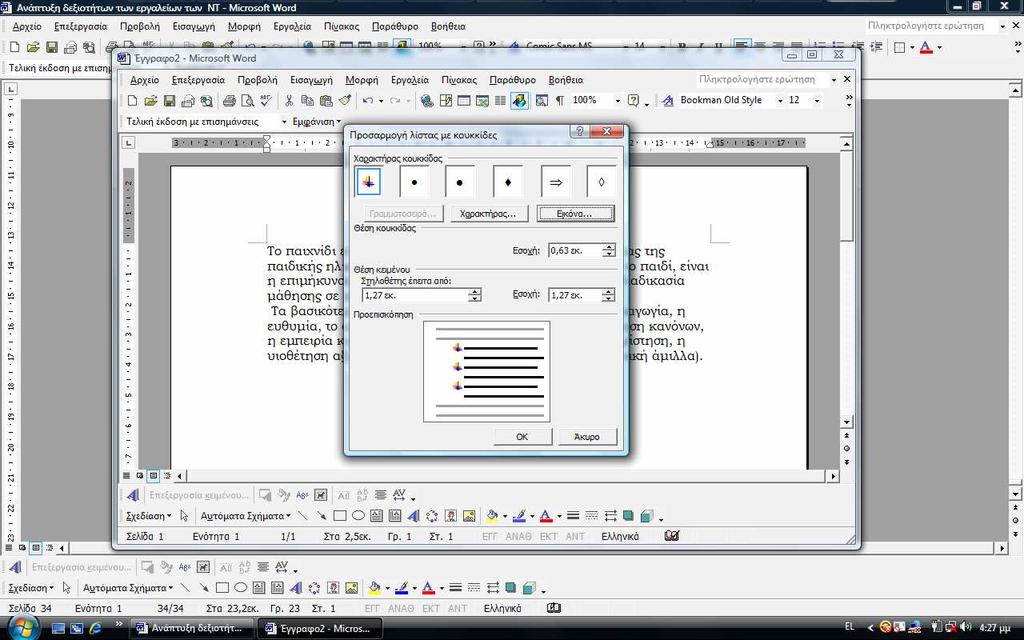Open Πίνακας menu in Έγγραφο2 window
Viewport: 1024px width, 640px height.
(458, 80)
